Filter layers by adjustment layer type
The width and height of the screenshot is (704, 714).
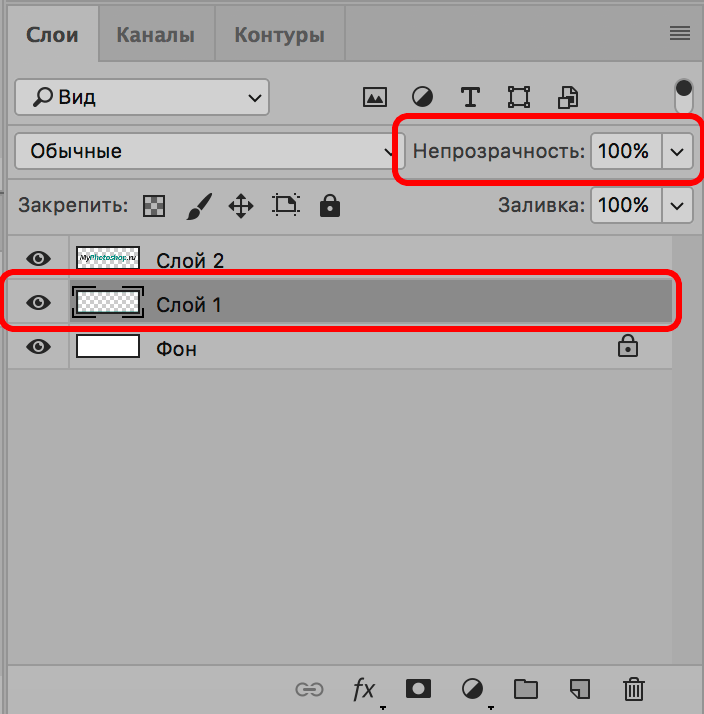[x=423, y=97]
